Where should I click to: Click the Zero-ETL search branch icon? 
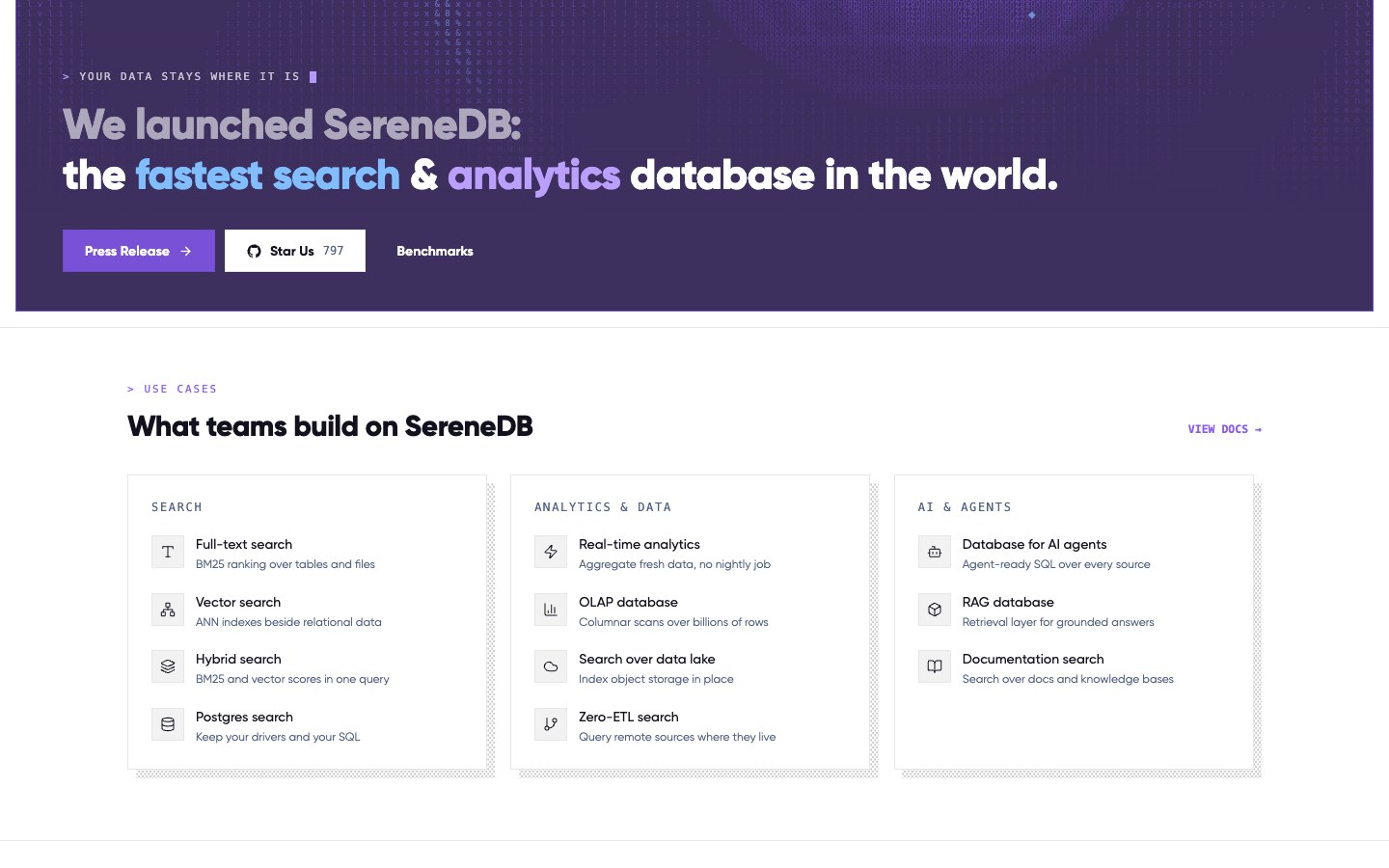551,724
